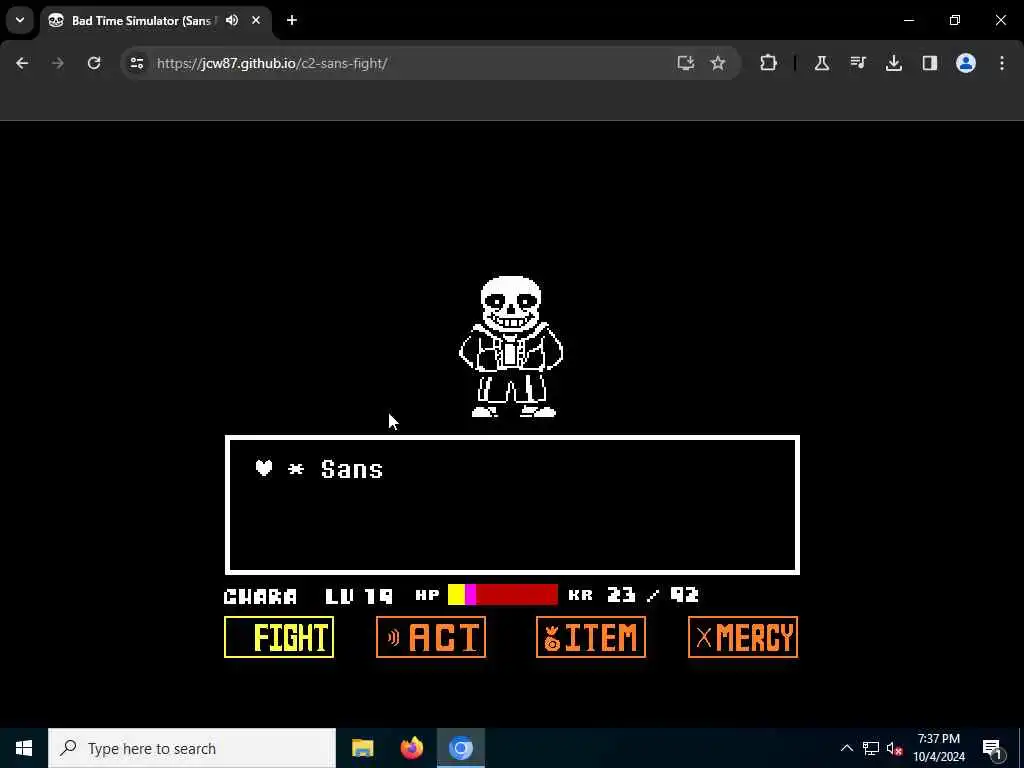Go back to the previous page

click(x=22, y=63)
